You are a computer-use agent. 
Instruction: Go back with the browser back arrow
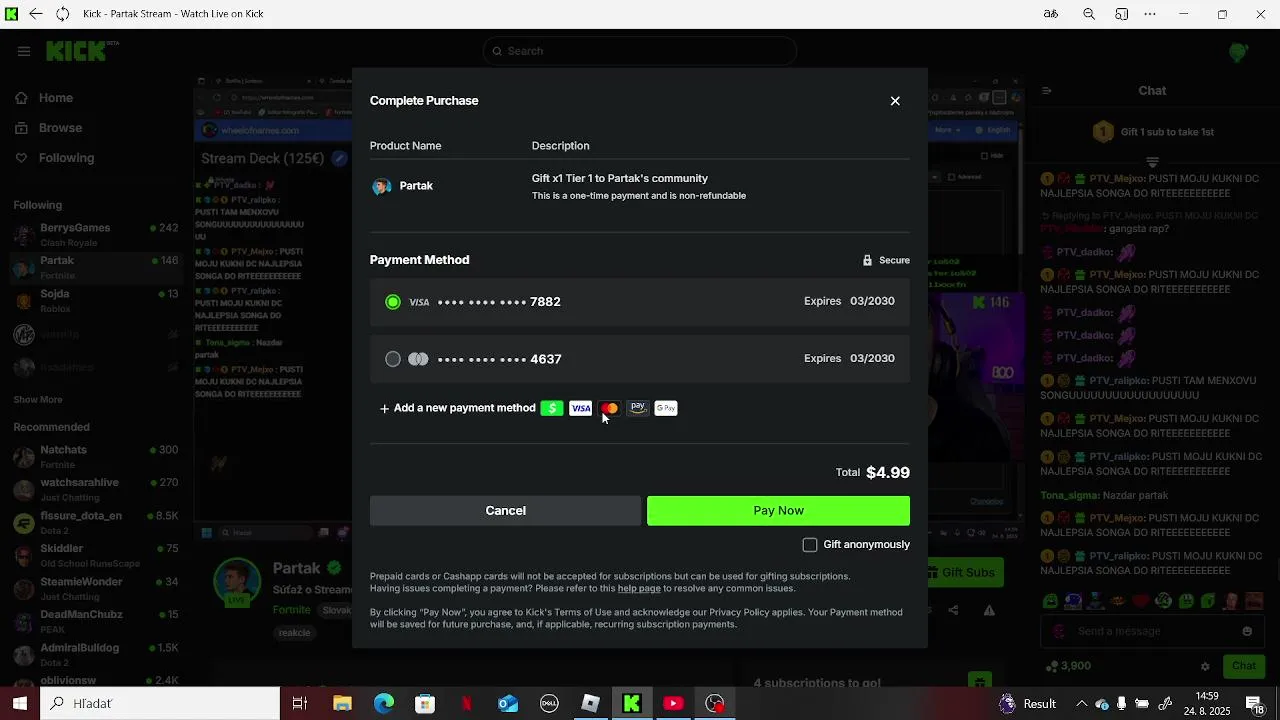pos(36,14)
